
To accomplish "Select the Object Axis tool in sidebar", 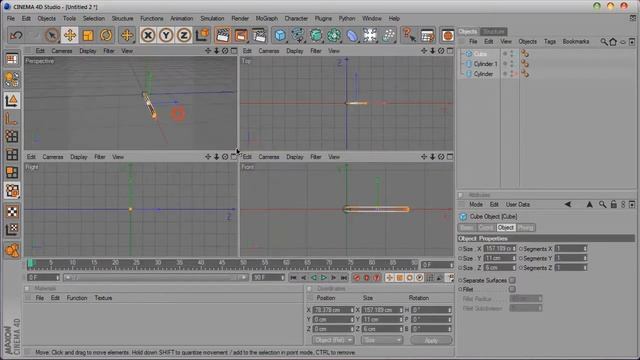I will [x=12, y=119].
